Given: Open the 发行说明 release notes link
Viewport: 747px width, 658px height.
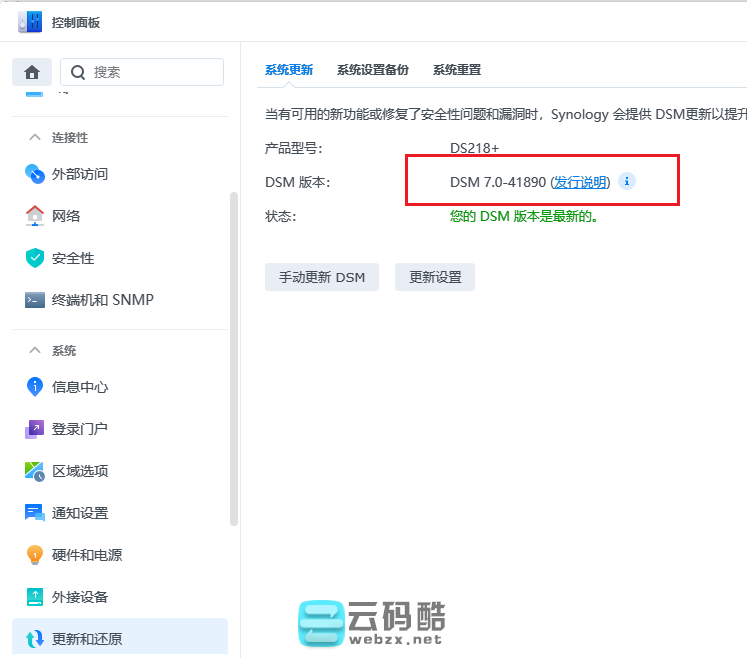Looking at the screenshot, I should [580, 182].
